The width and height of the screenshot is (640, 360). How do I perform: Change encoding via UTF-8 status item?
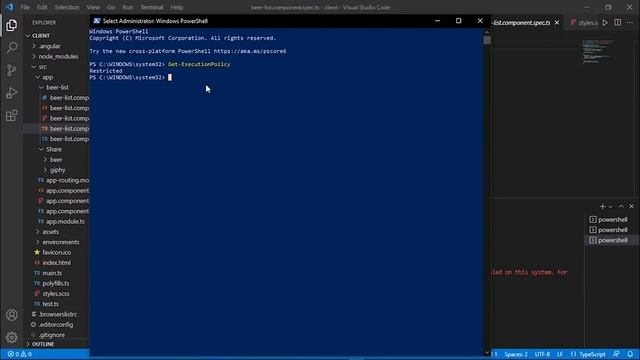(542, 354)
